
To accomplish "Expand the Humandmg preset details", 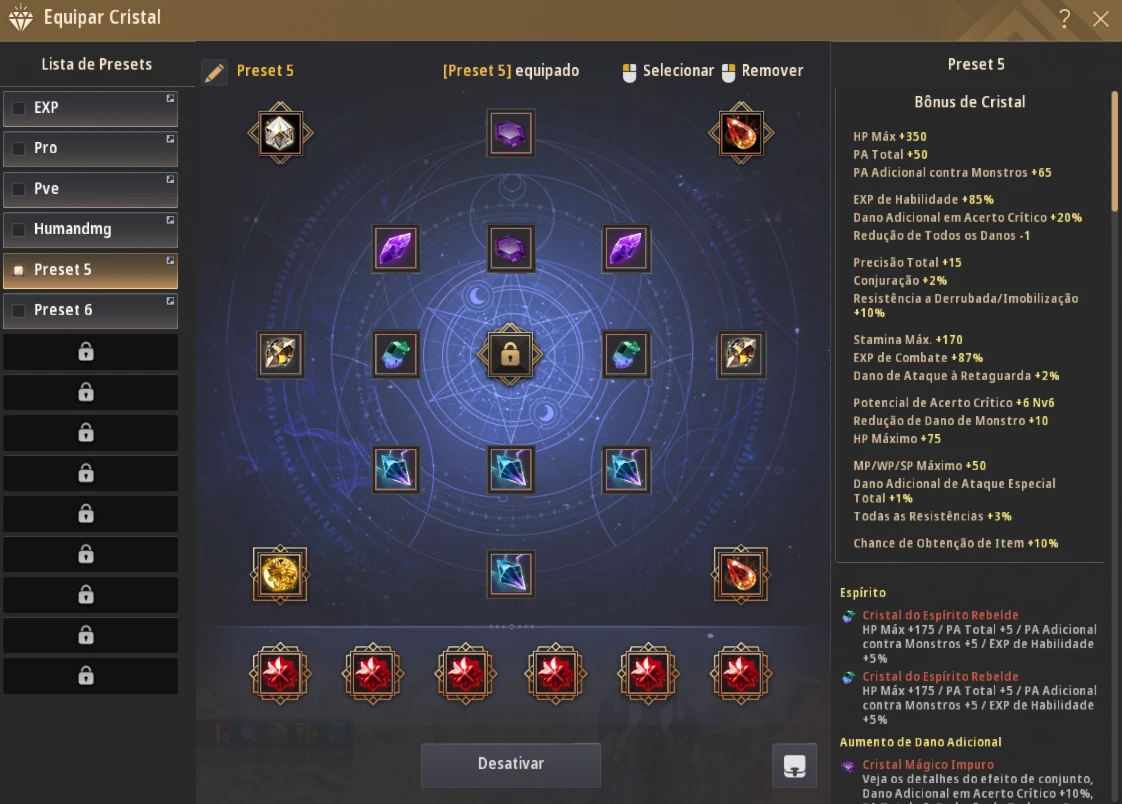I will (170, 220).
